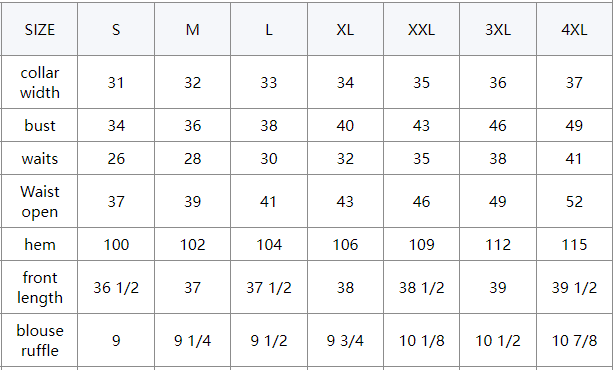Viewport: 615px width, 370px height.
Task: Select the hem value 112 under 3XL
Action: point(498,244)
